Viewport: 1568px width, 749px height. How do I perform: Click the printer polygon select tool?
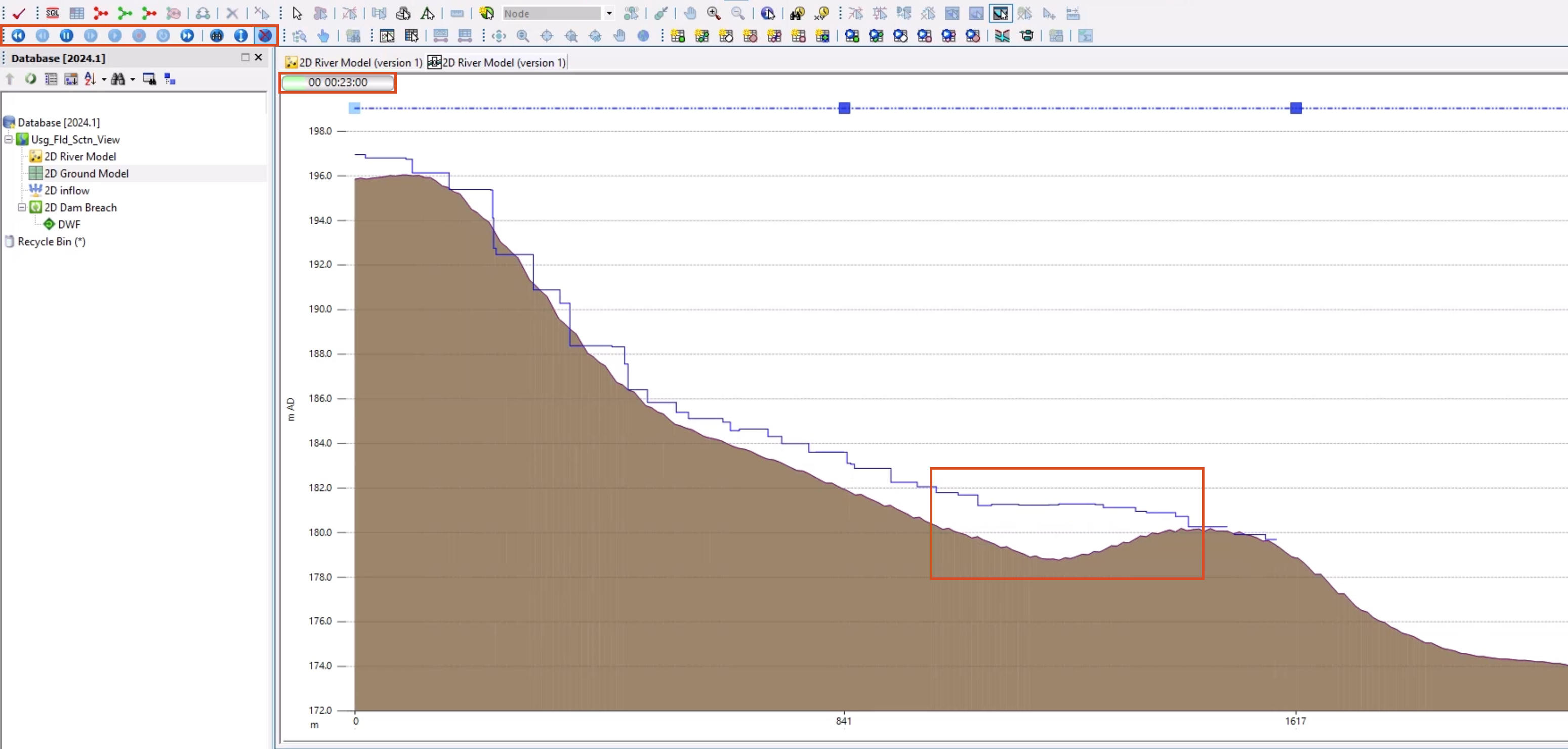point(403,13)
